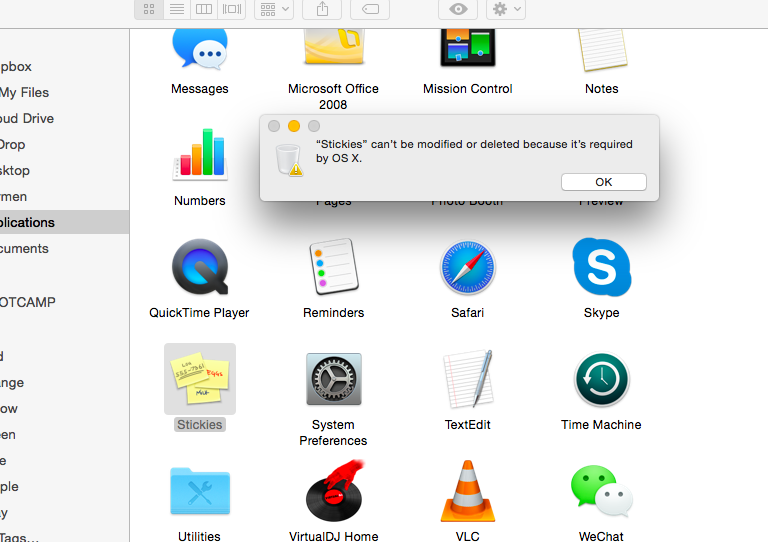Click the Yellow tag in sidebar

65,408
